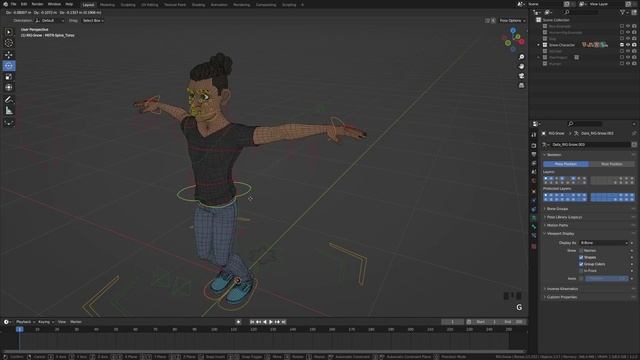The height and width of the screenshot is (360, 640).
Task: Enable the Names checkbox
Action: coord(581,251)
